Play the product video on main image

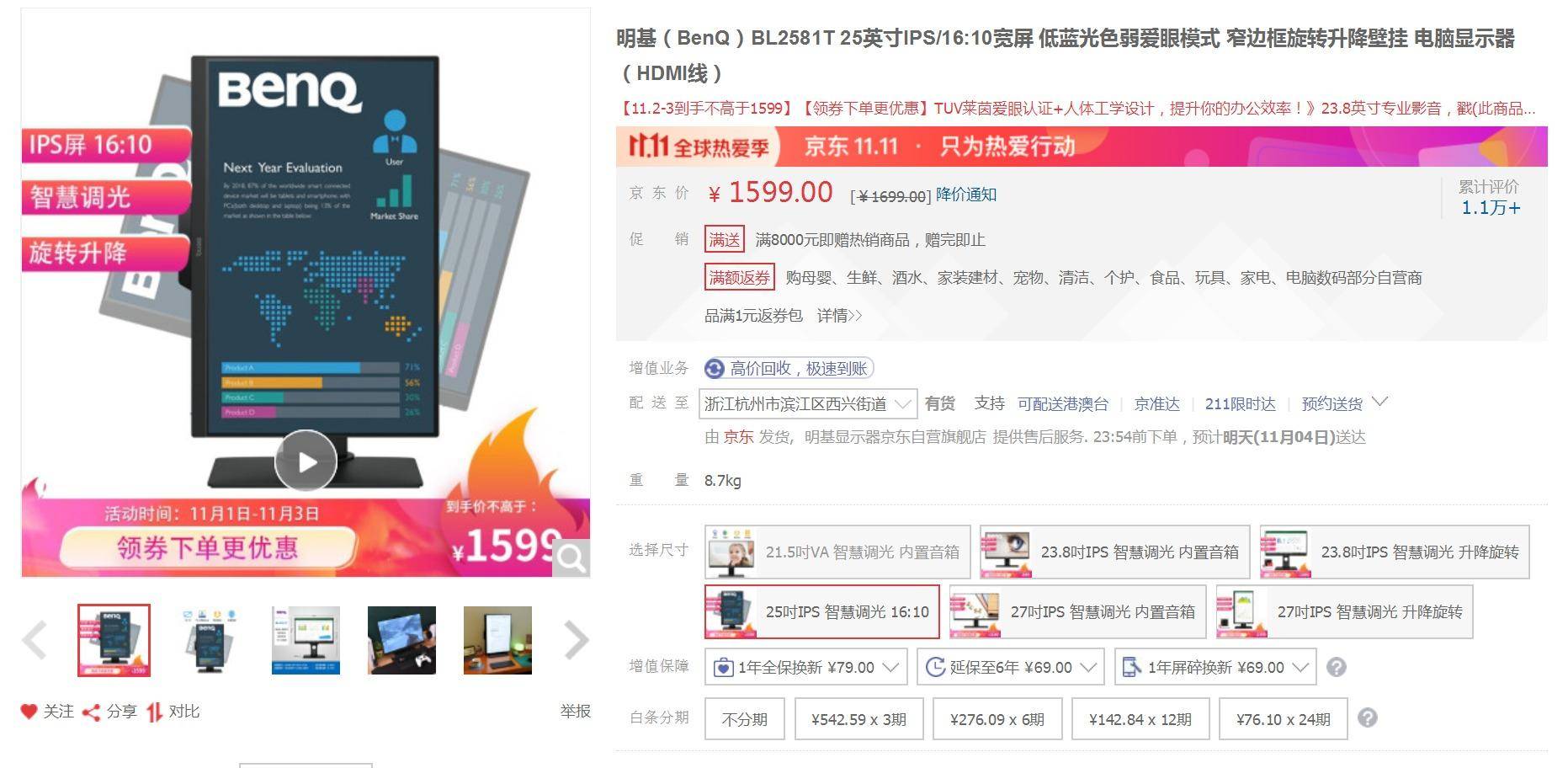click(306, 461)
